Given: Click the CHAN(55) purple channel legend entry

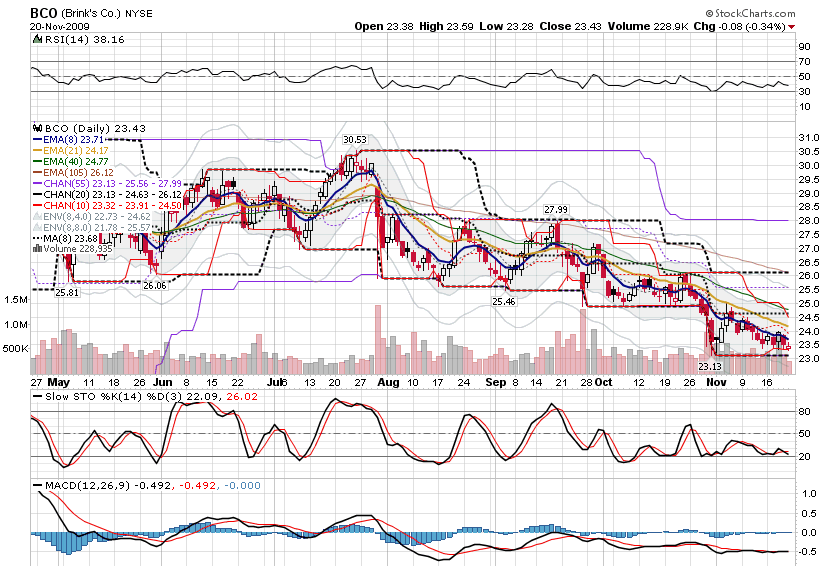Looking at the screenshot, I should click(x=107, y=184).
